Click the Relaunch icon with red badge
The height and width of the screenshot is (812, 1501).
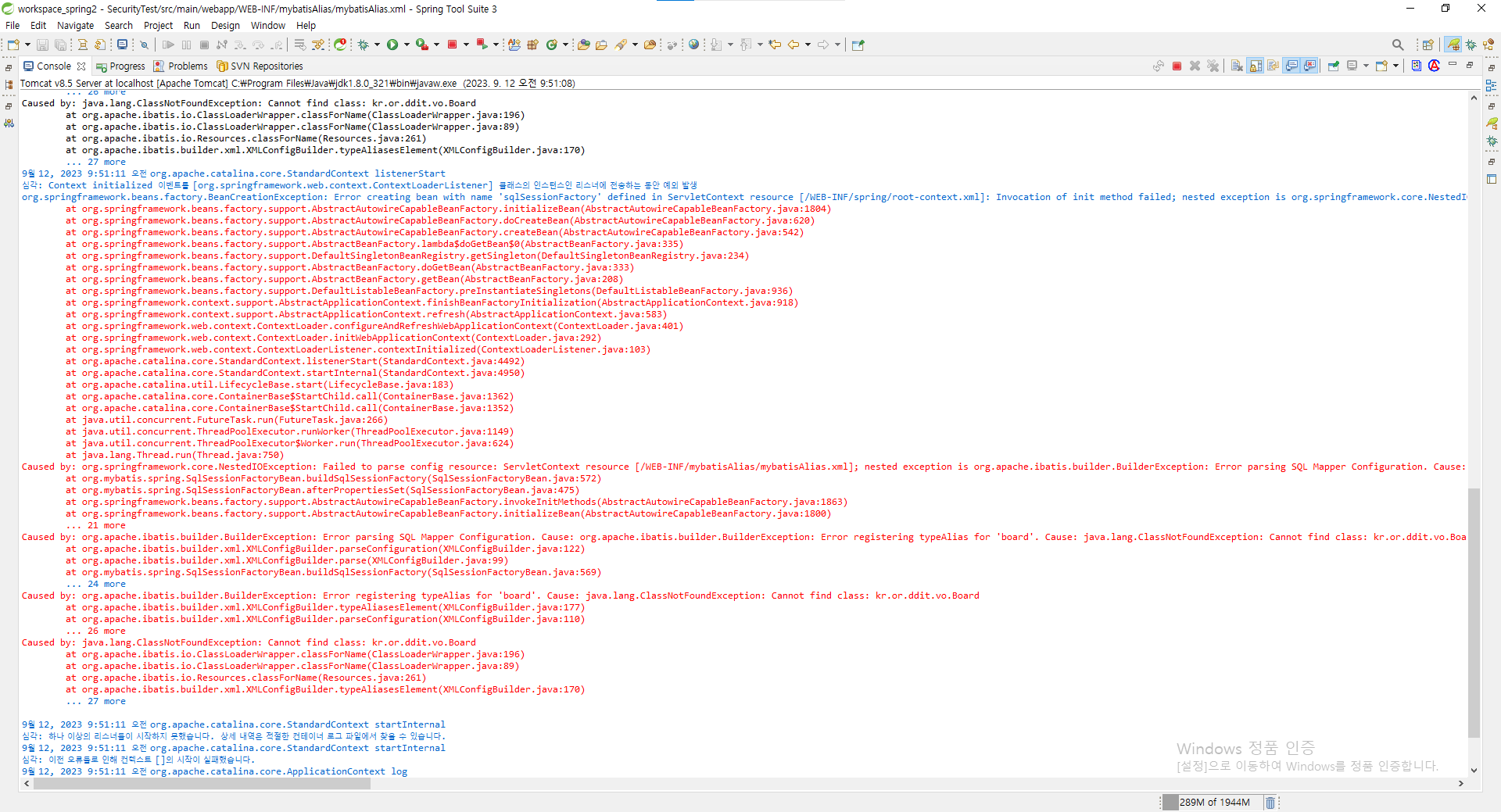point(340,45)
